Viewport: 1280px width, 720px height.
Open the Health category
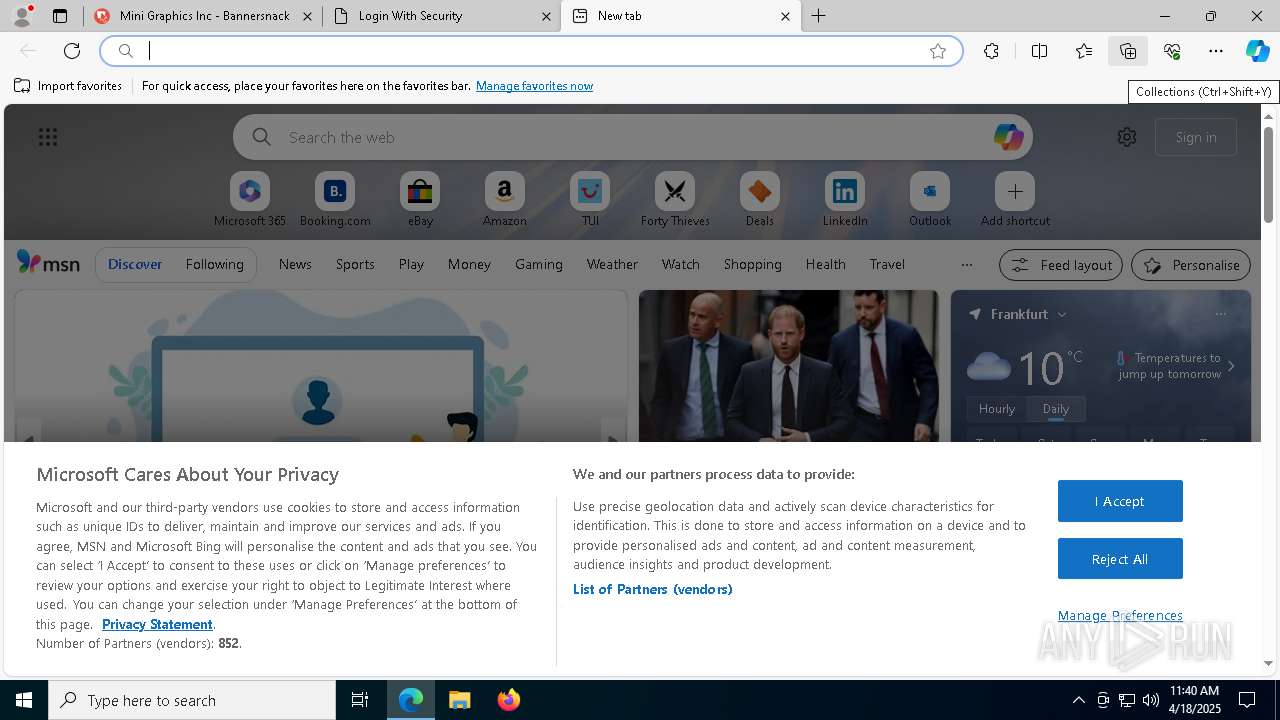(x=825, y=264)
